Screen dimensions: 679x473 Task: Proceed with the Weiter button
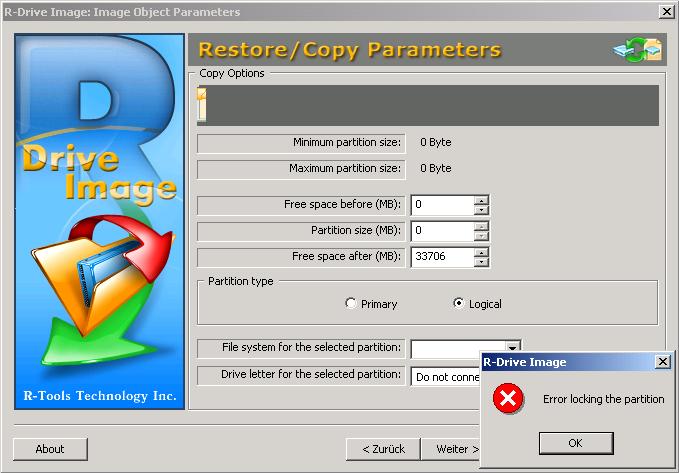[x=451, y=449]
